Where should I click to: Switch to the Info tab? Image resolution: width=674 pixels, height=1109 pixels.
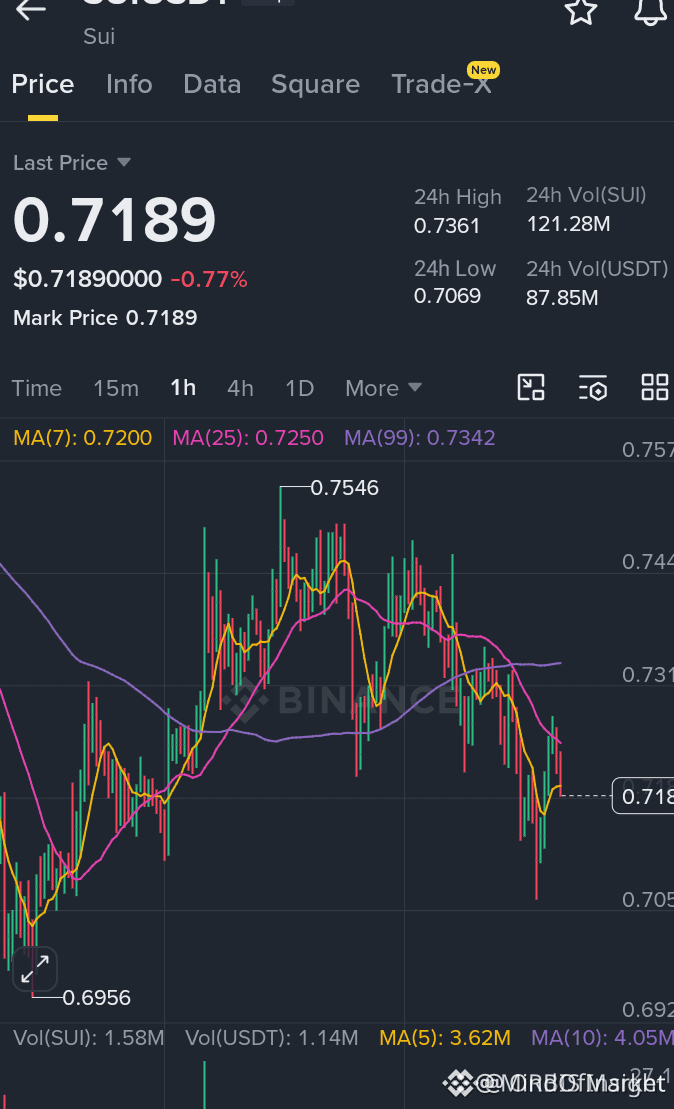[129, 84]
